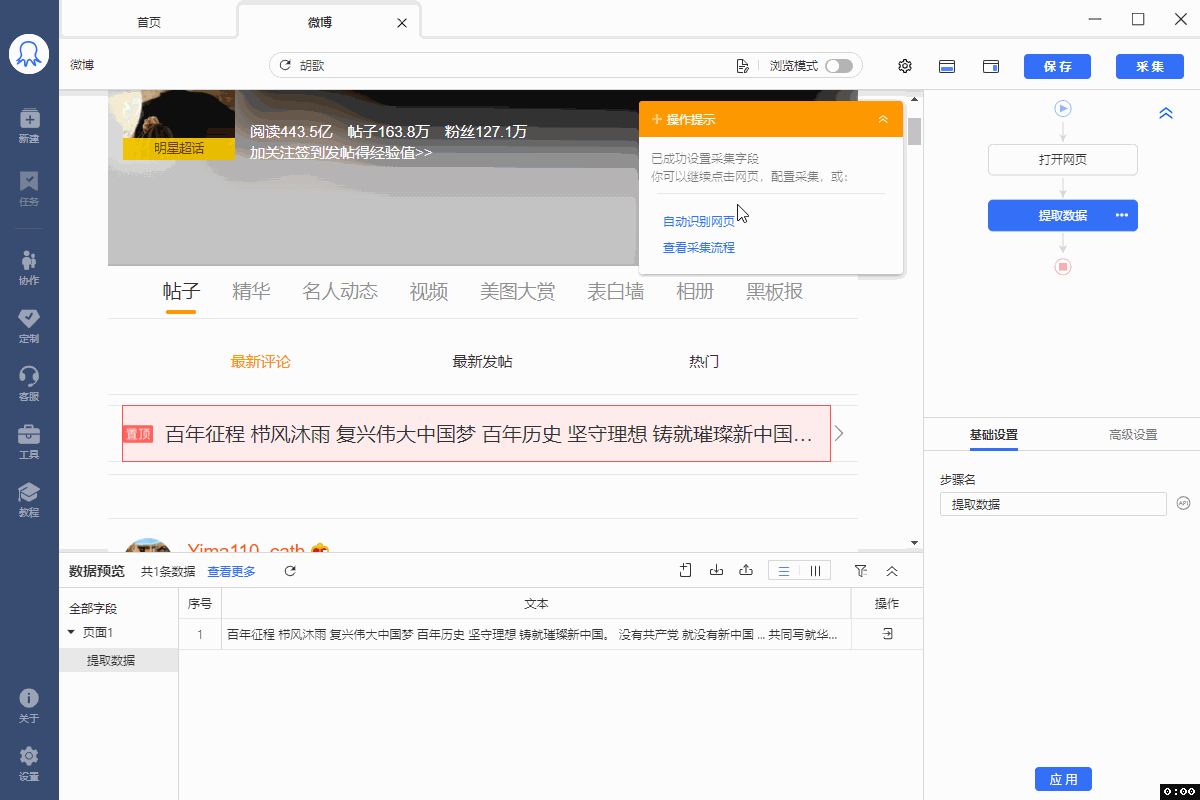Select the 打开网页 workflow step
Viewport: 1200px width, 800px height.
pos(1063,160)
